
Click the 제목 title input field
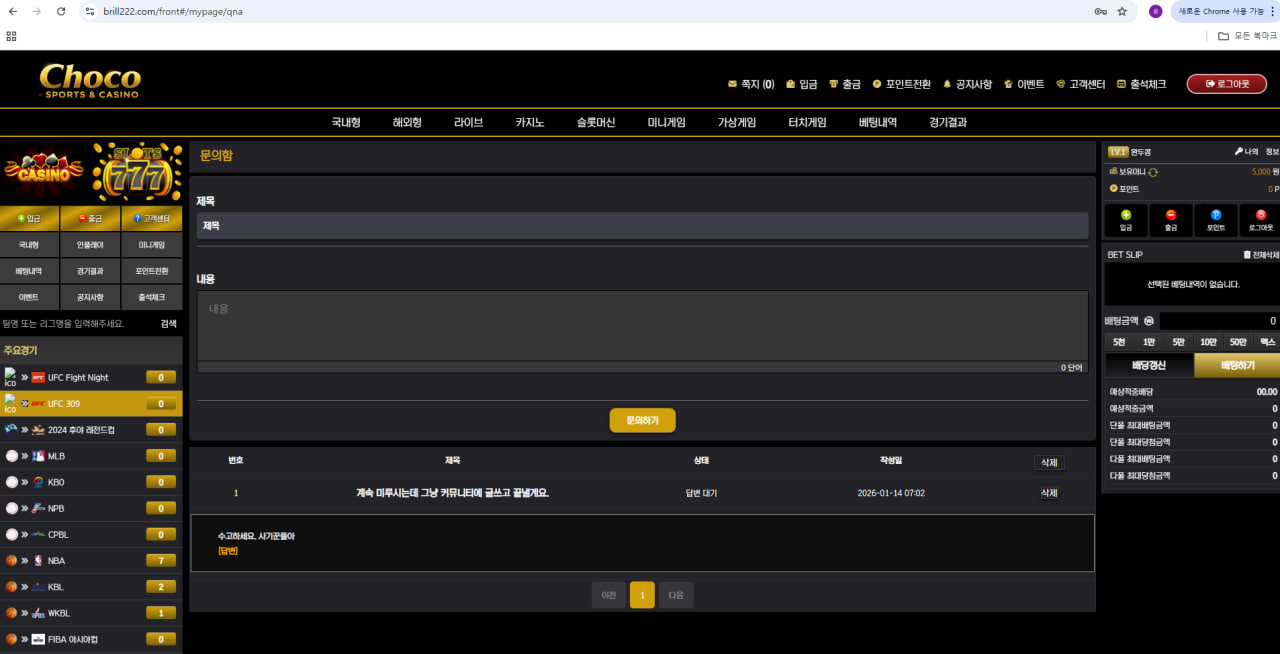[642, 226]
